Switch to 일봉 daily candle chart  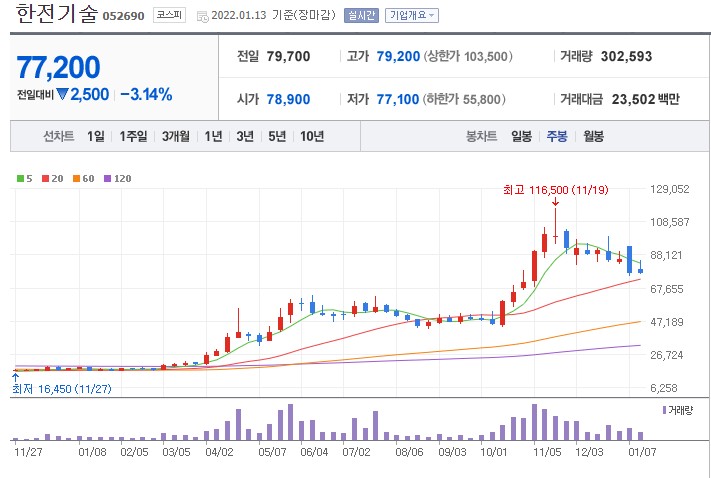tap(521, 136)
